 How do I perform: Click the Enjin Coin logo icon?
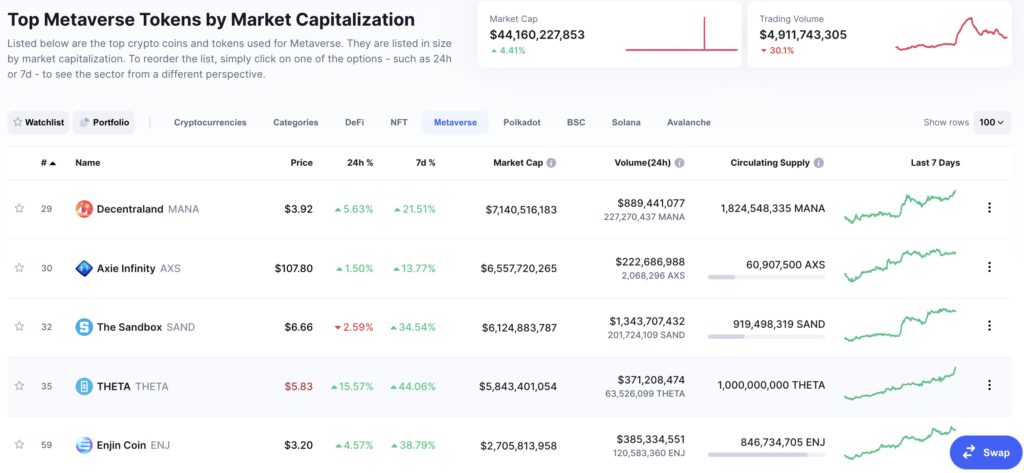84,445
